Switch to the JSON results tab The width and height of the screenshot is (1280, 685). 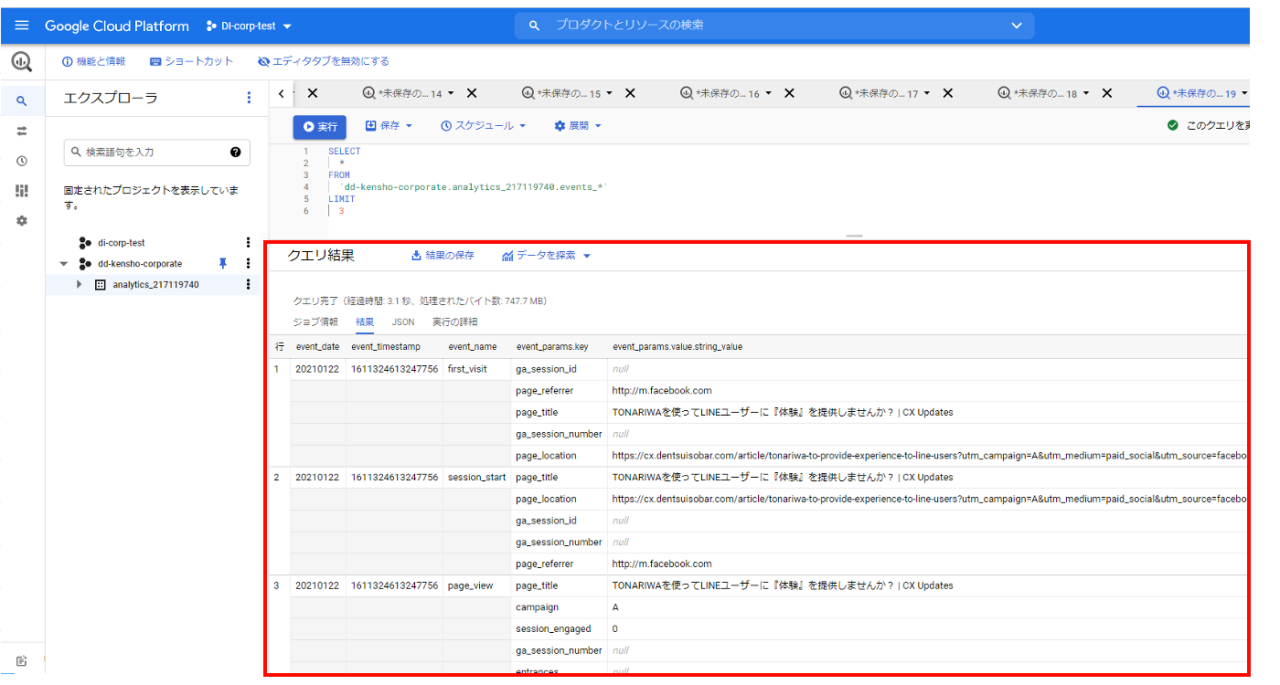[x=403, y=322]
